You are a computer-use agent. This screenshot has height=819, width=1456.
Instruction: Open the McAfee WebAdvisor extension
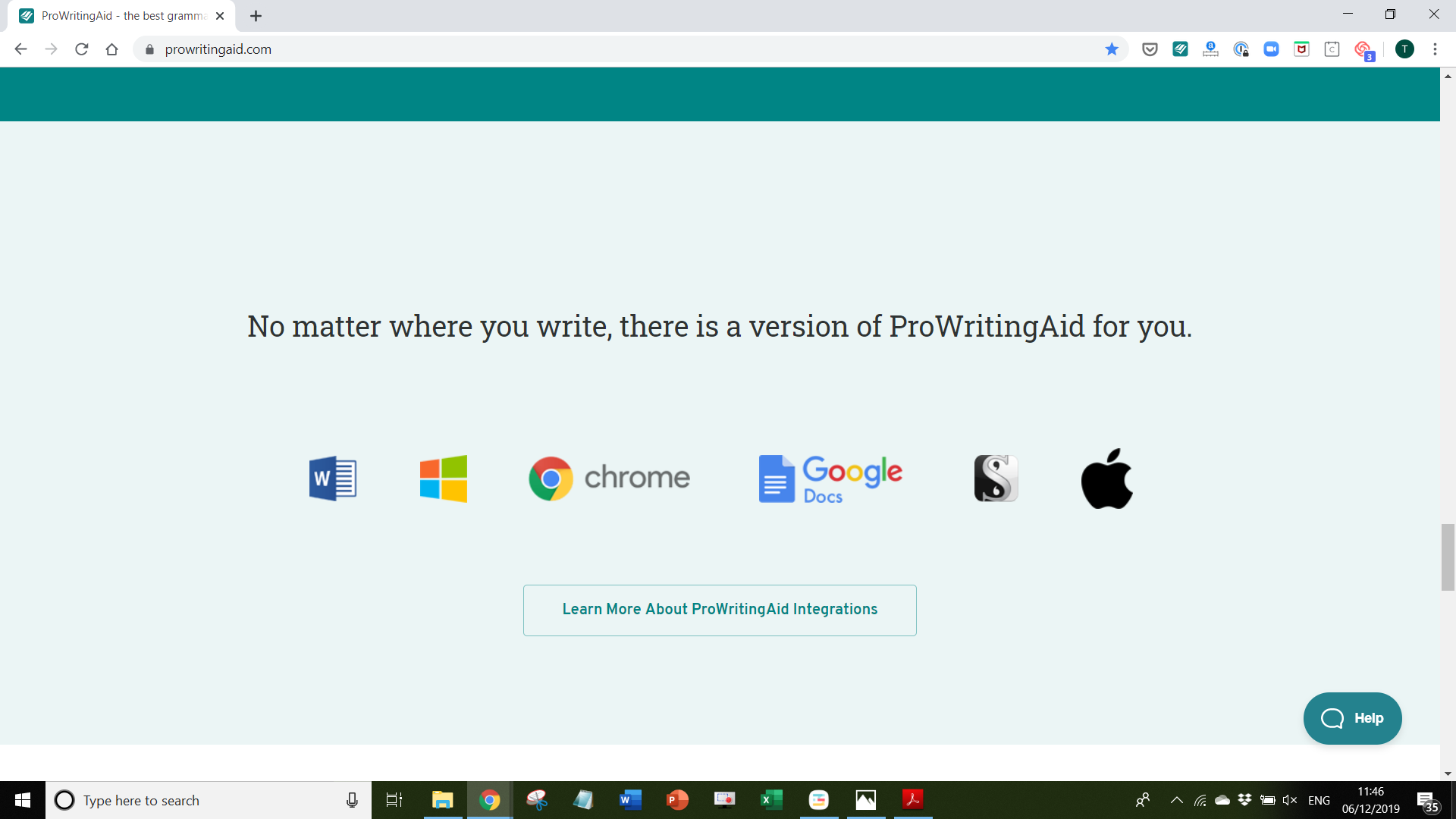pyautogui.click(x=1301, y=49)
